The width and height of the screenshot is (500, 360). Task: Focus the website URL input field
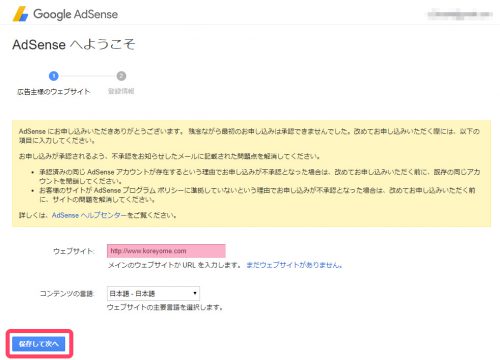166,251
